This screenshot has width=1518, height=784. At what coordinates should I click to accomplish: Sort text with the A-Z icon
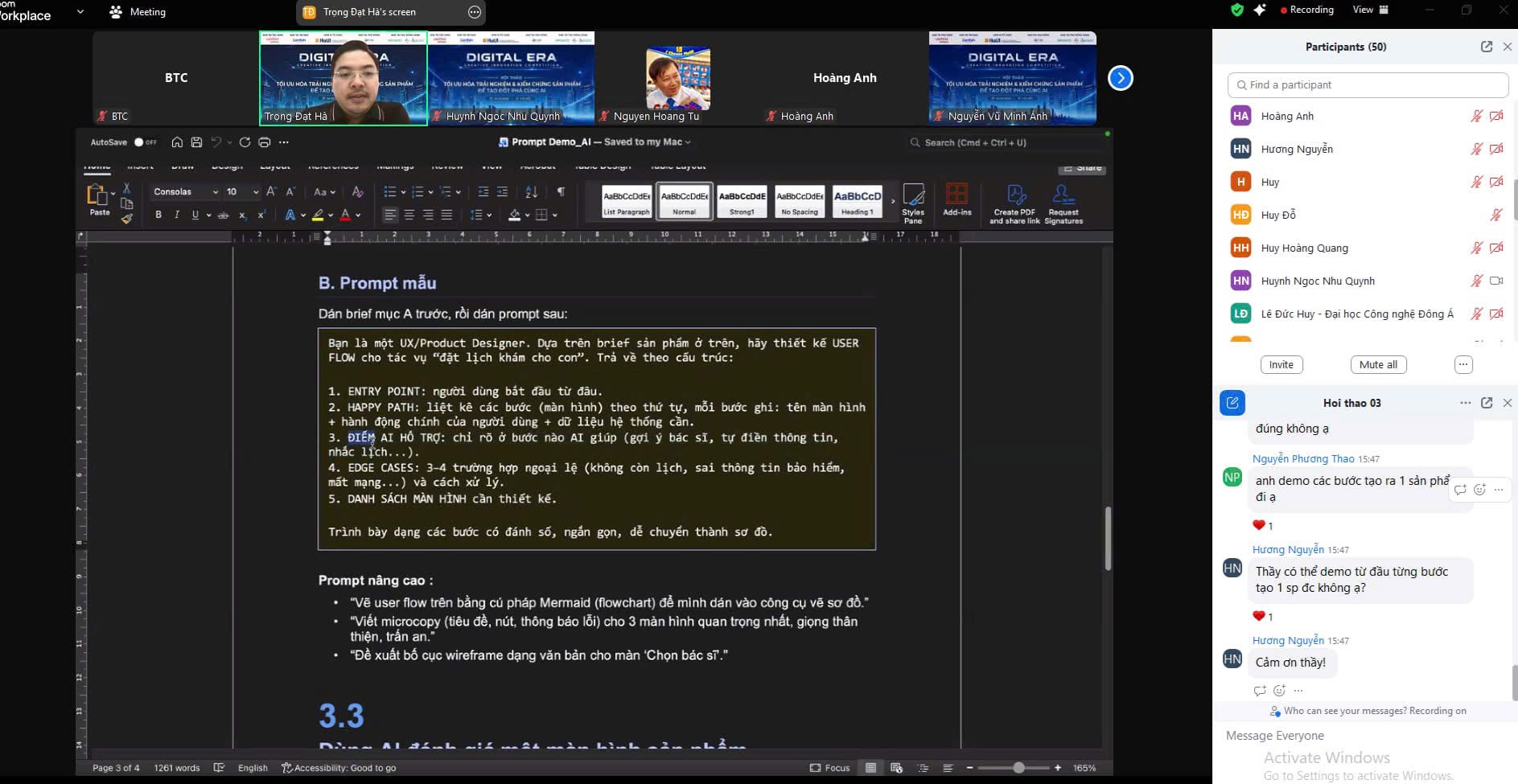click(x=531, y=191)
